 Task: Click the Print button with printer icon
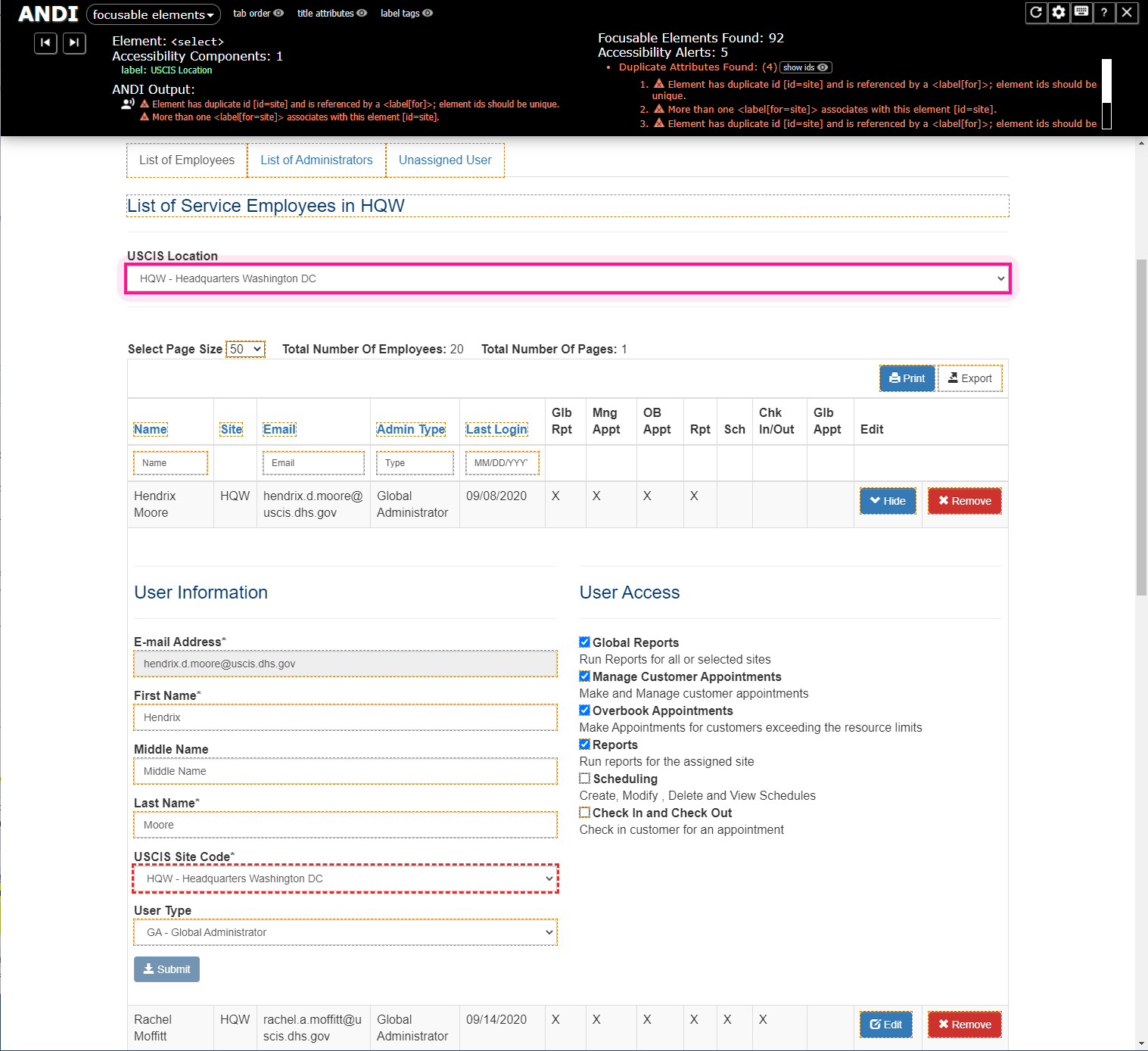907,378
